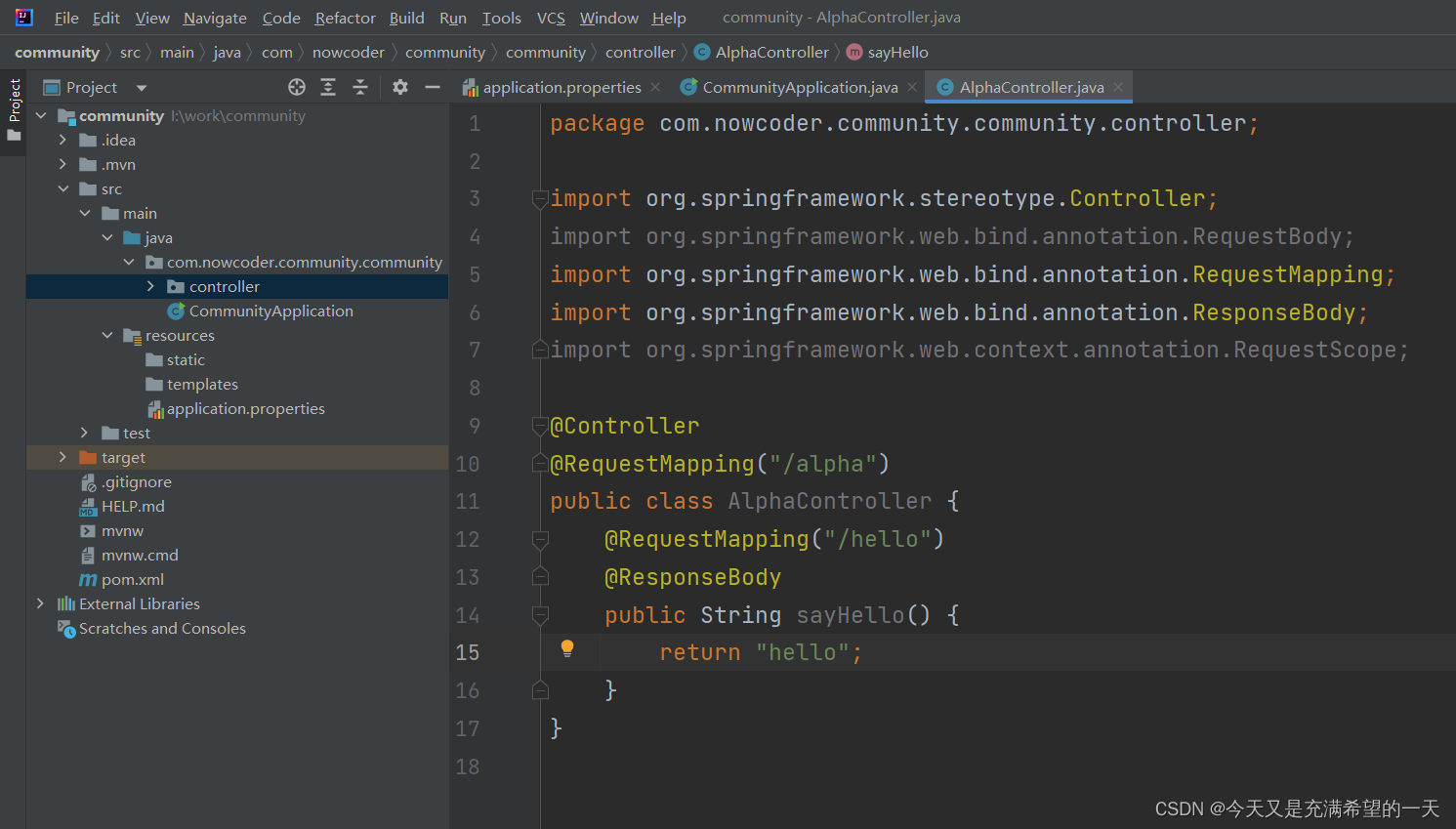Click the Collapse All icon in Project panel
Viewport: 1456px width, 829px height.
click(x=360, y=87)
